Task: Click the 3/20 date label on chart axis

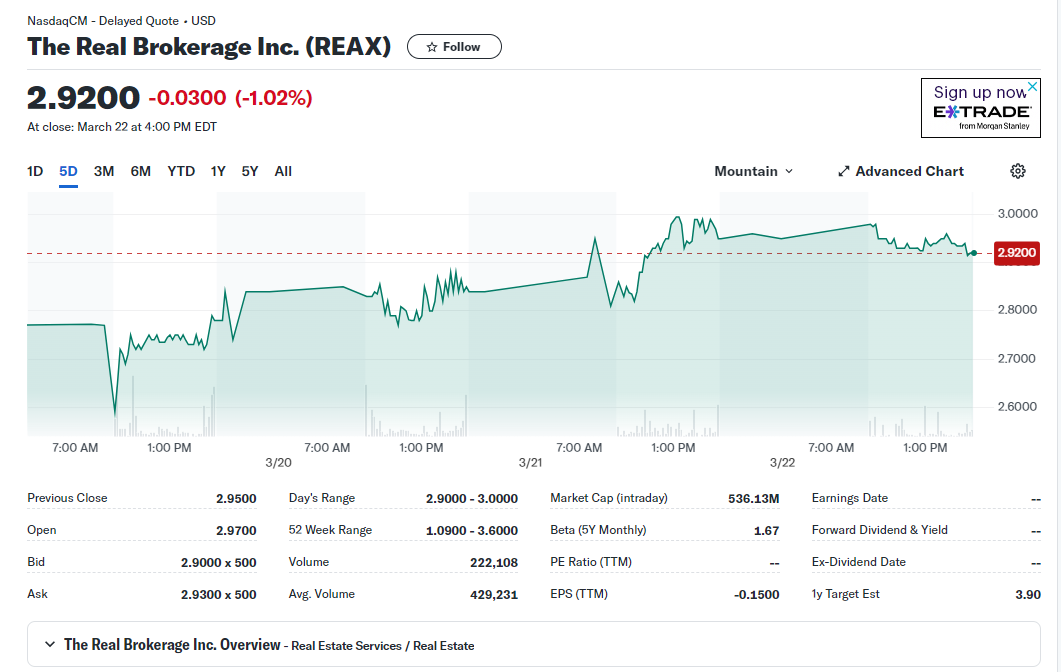Action: 278,463
